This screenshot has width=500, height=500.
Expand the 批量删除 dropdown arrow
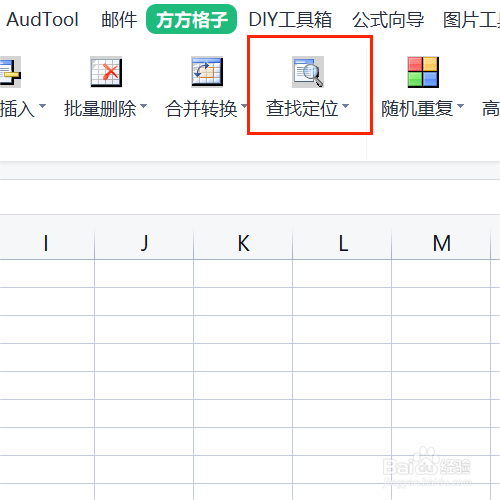(x=143, y=106)
